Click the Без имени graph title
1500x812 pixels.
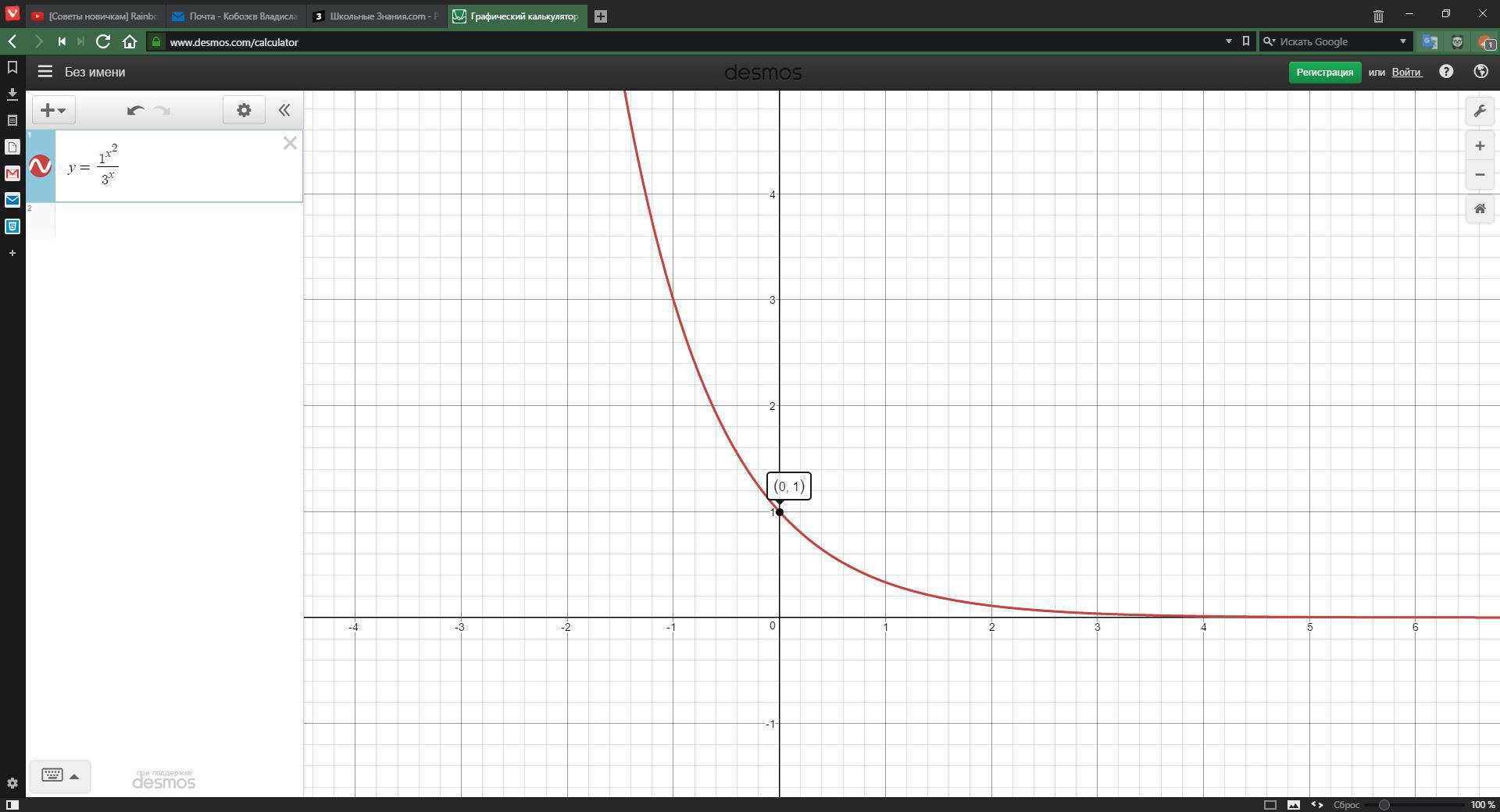[95, 72]
